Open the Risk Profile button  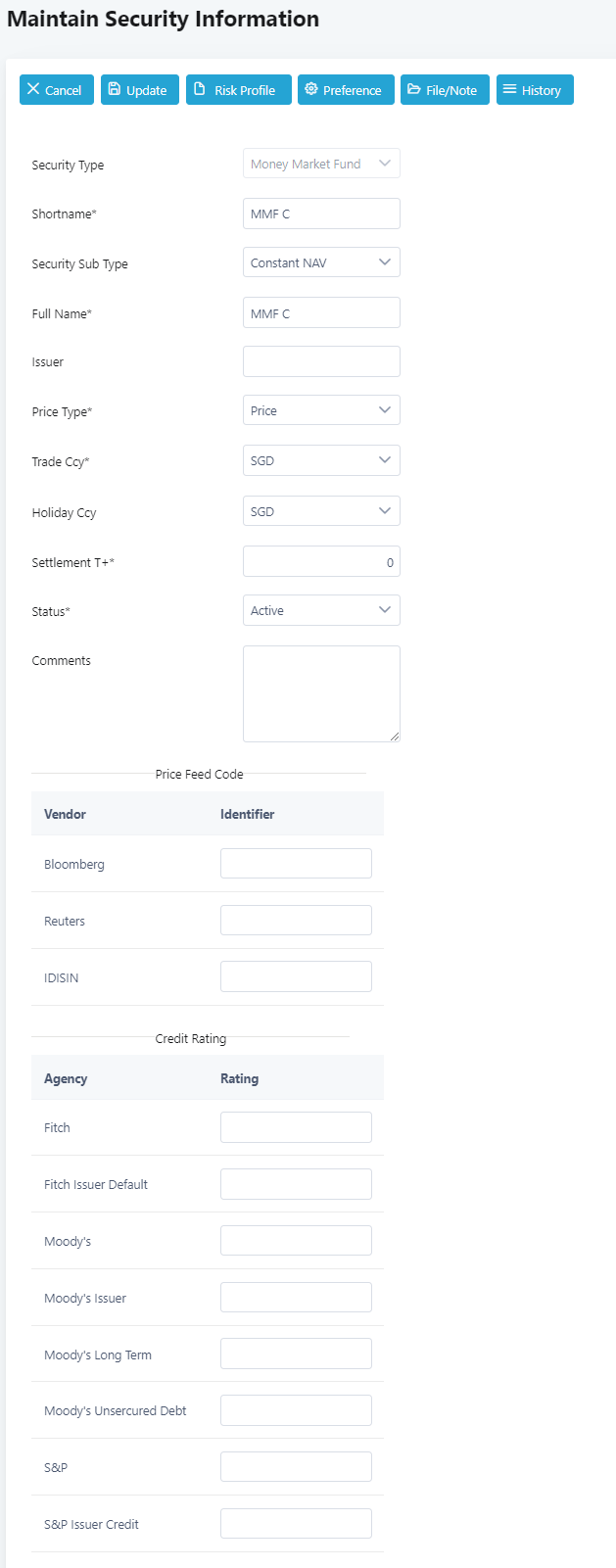coord(239,90)
